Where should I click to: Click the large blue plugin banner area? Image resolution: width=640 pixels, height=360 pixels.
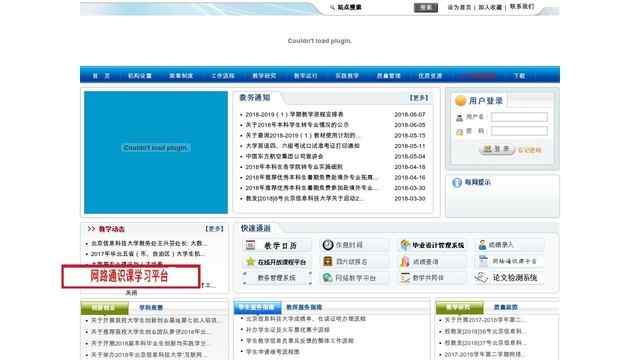pos(156,152)
